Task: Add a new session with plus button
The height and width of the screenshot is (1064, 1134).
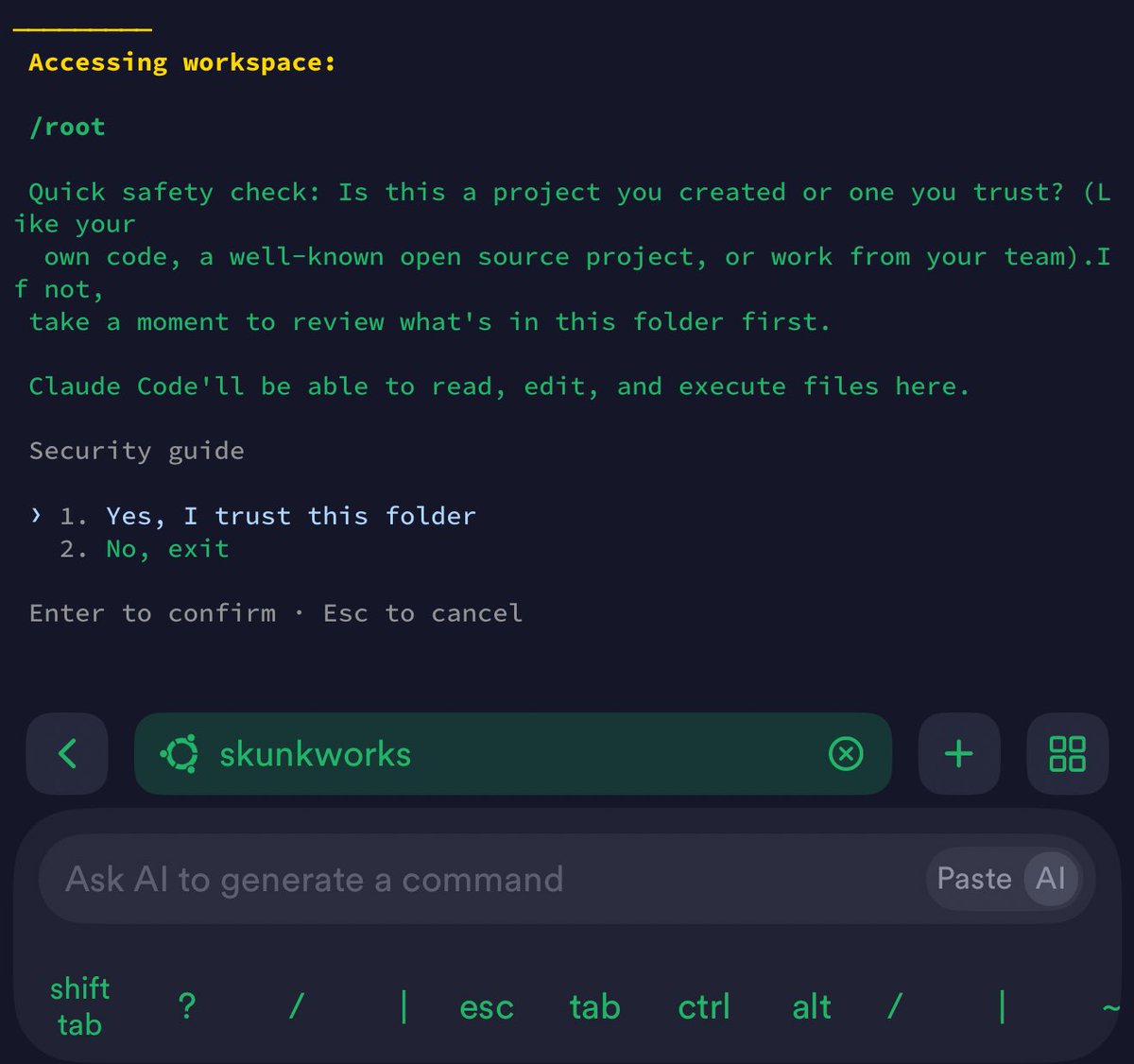Action: 959,754
